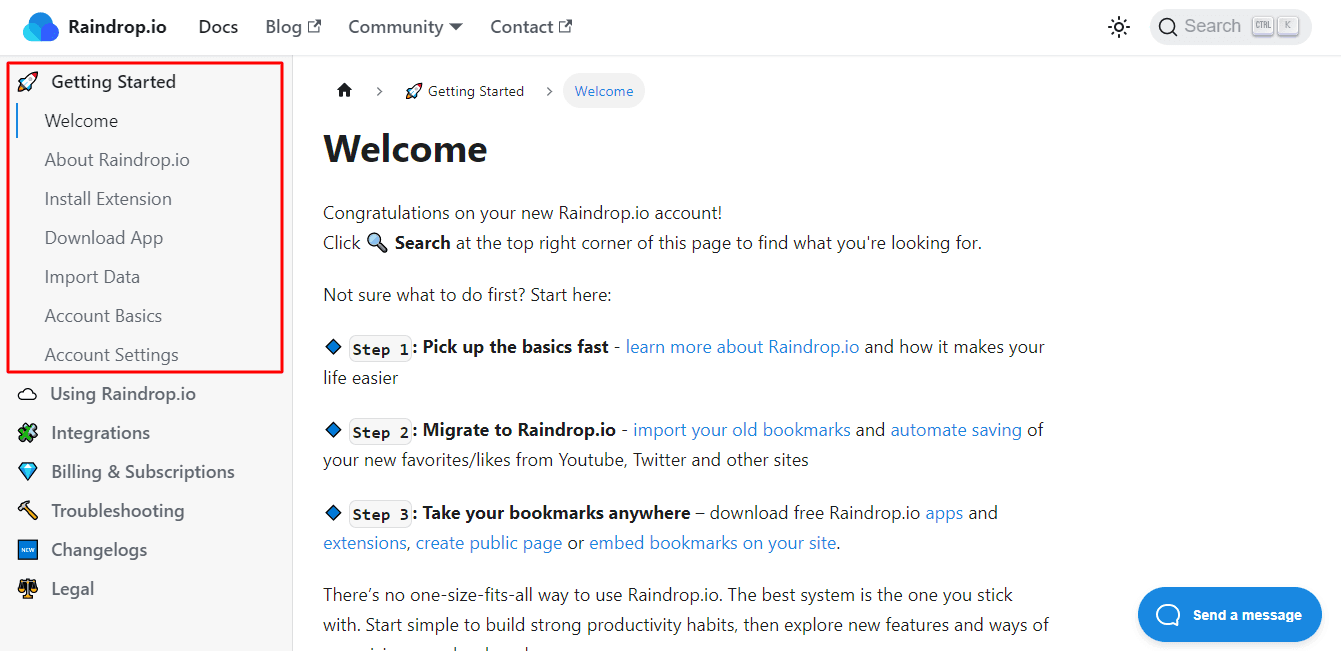The height and width of the screenshot is (651, 1341).
Task: Click the Search box in header
Action: click(x=1230, y=27)
